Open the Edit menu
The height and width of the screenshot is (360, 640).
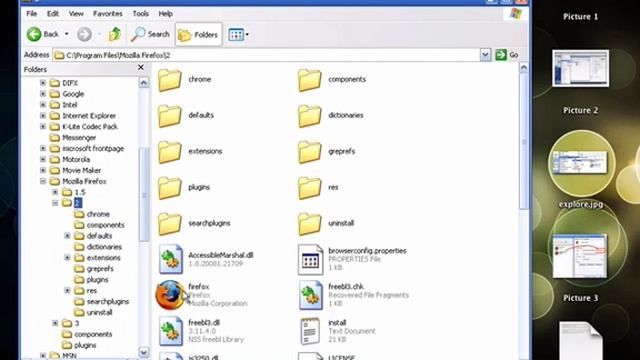(x=53, y=13)
